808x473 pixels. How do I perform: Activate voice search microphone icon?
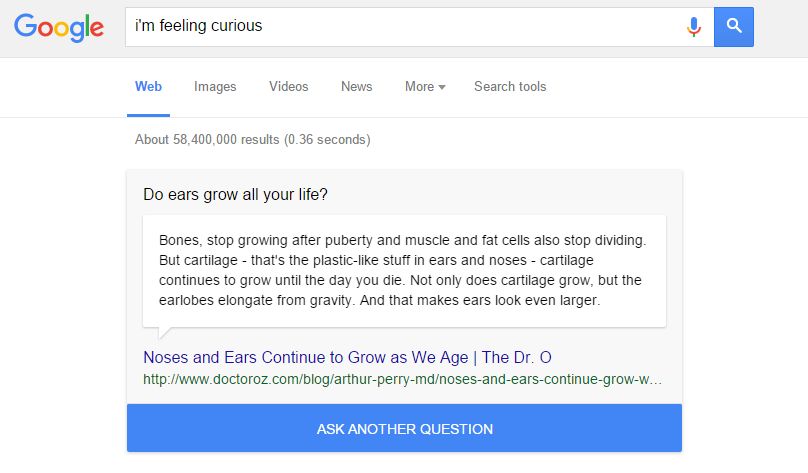coord(694,27)
